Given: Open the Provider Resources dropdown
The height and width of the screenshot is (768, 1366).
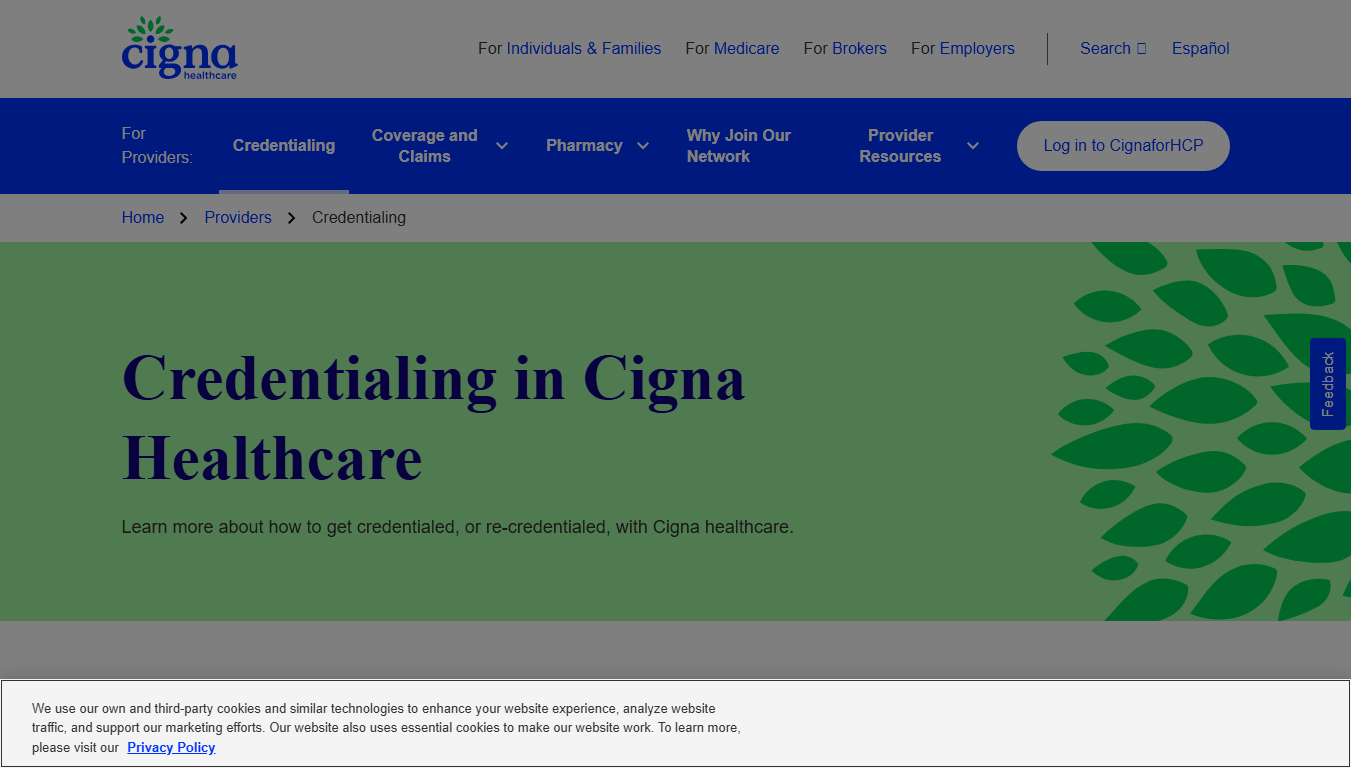Looking at the screenshot, I should 972,145.
